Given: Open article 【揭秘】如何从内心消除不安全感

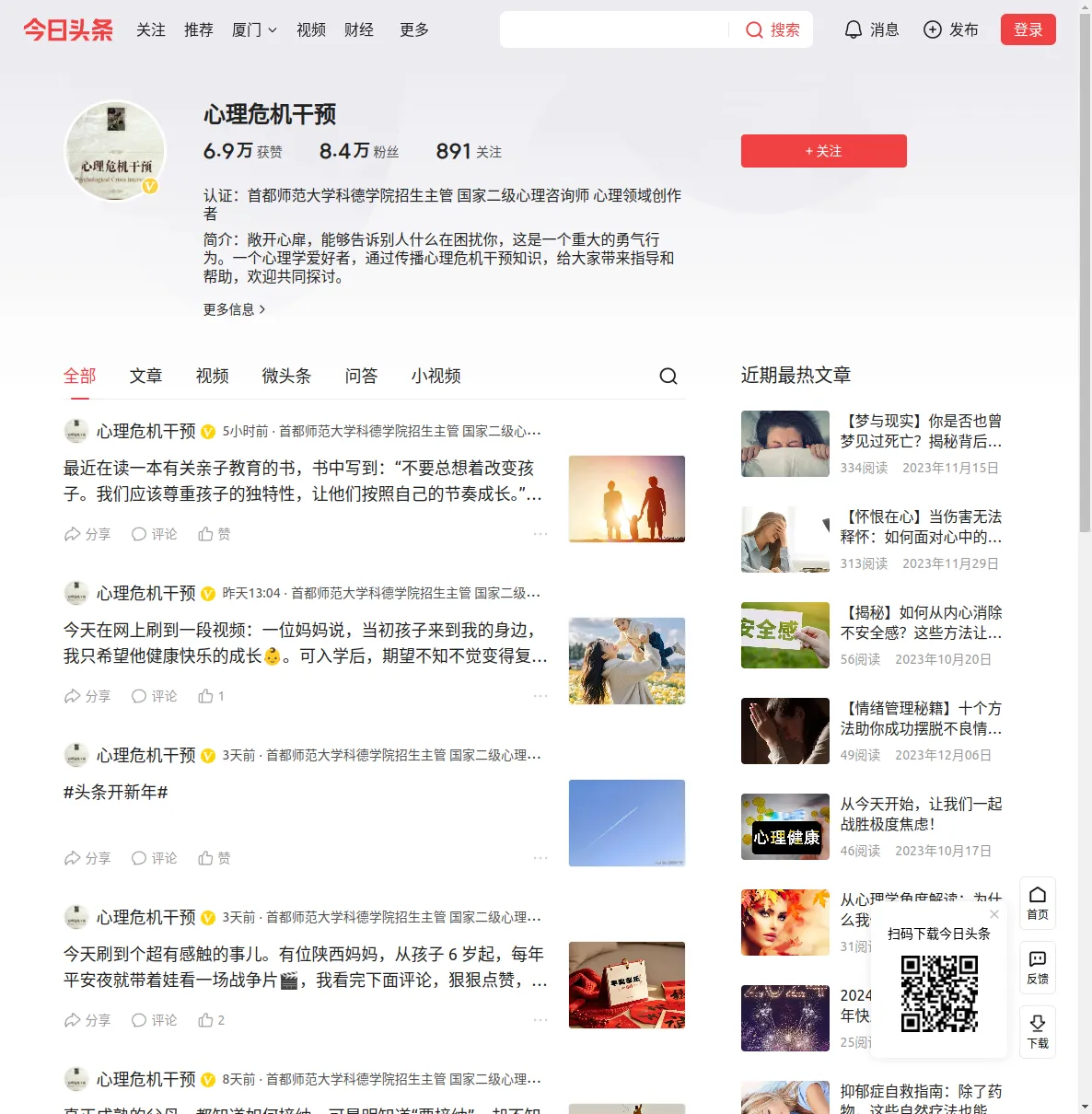Looking at the screenshot, I should click(921, 622).
